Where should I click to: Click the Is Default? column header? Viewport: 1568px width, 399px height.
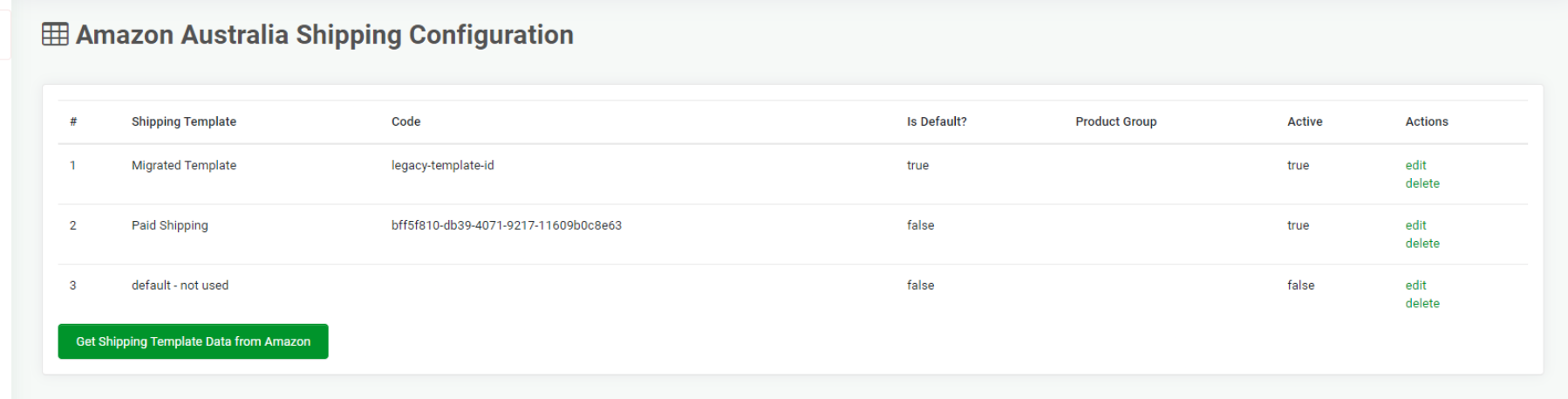coord(937,121)
